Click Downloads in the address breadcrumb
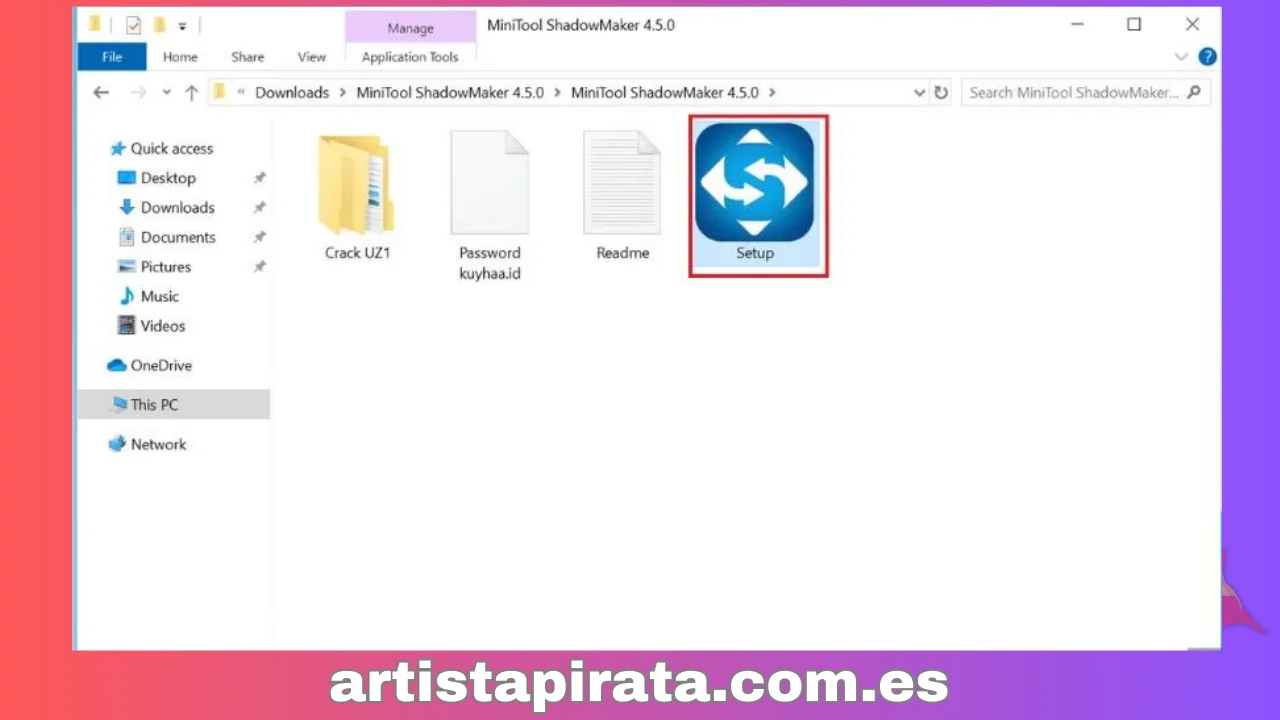The width and height of the screenshot is (1280, 720). 292,92
